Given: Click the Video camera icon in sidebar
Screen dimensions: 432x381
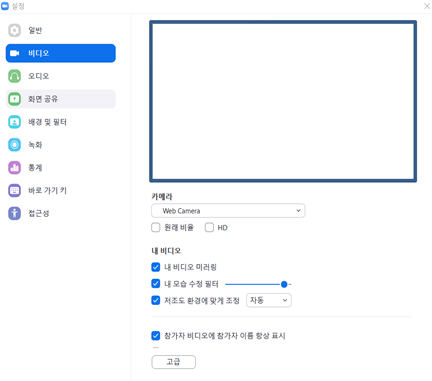Looking at the screenshot, I should (x=14, y=53).
